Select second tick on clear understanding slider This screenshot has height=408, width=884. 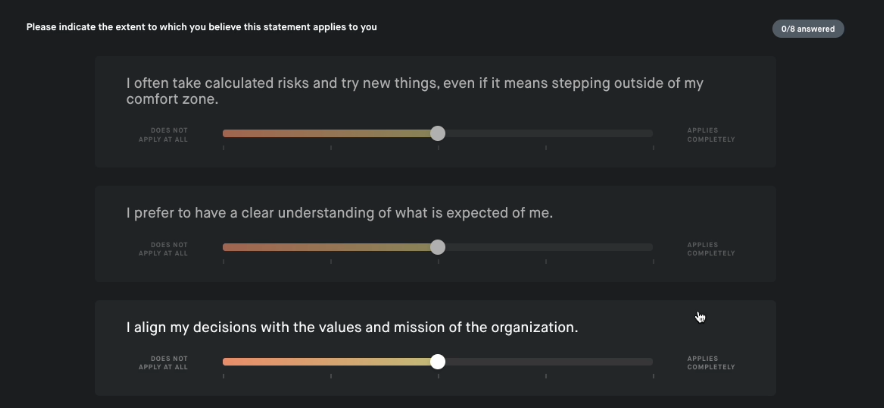coord(331,247)
